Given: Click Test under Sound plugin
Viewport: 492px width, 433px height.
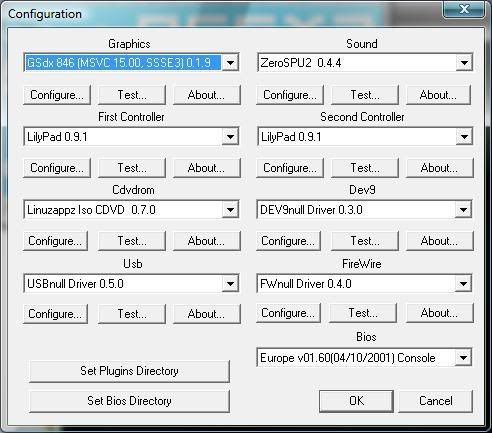Looking at the screenshot, I should tap(365, 95).
